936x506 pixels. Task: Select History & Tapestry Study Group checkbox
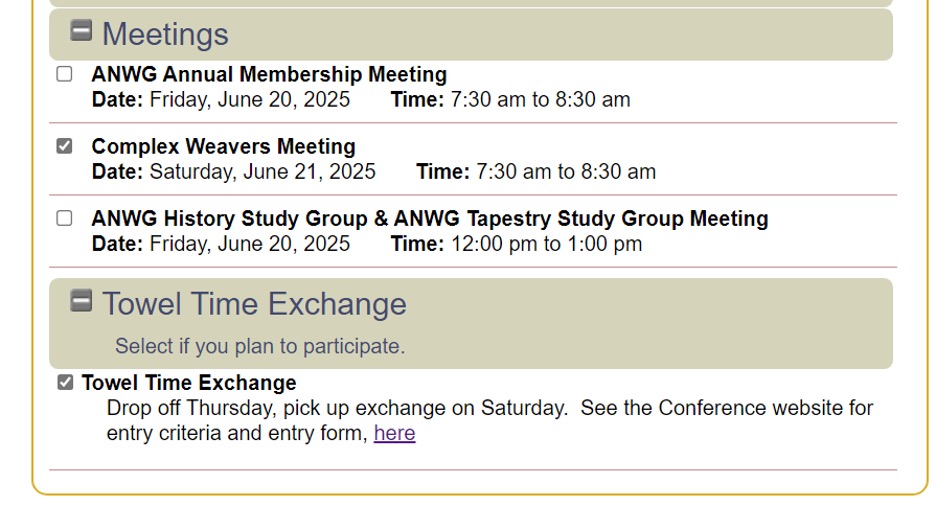pos(65,218)
